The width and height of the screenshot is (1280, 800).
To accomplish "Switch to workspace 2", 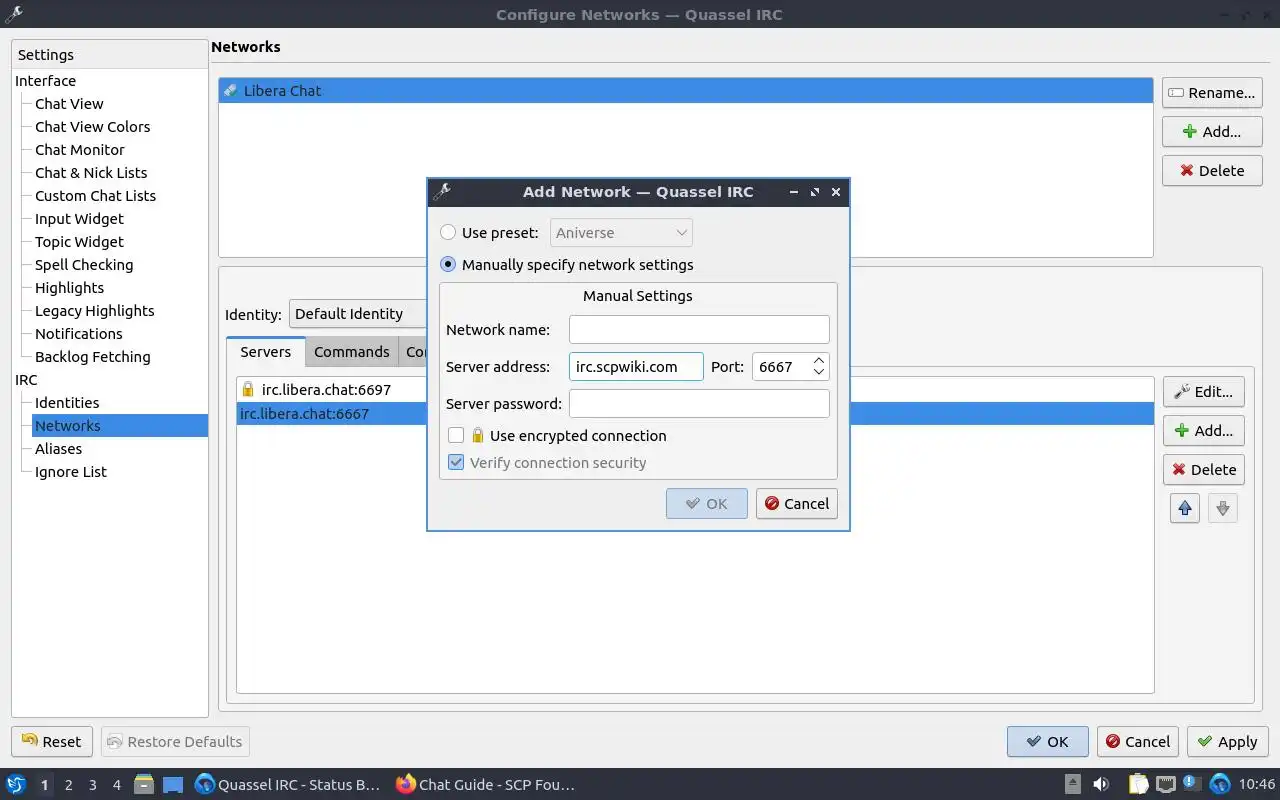I will tap(68, 785).
